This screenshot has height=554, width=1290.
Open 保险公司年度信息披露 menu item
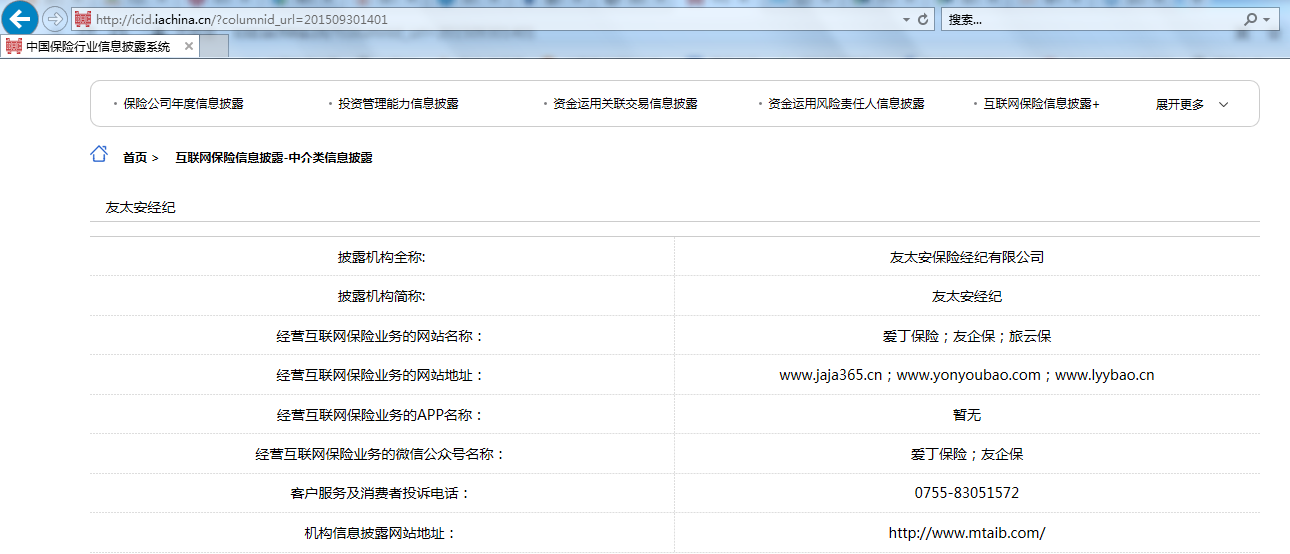click(x=183, y=104)
